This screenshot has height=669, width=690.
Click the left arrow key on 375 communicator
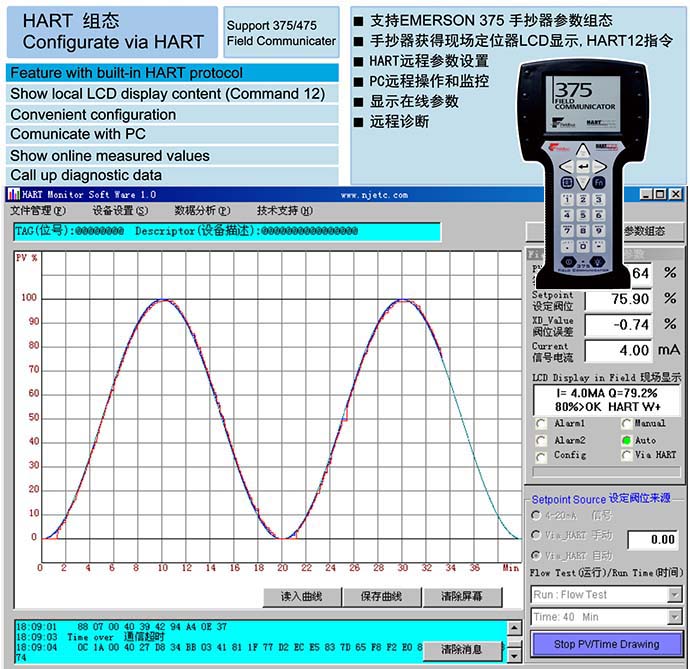pyautogui.click(x=566, y=167)
